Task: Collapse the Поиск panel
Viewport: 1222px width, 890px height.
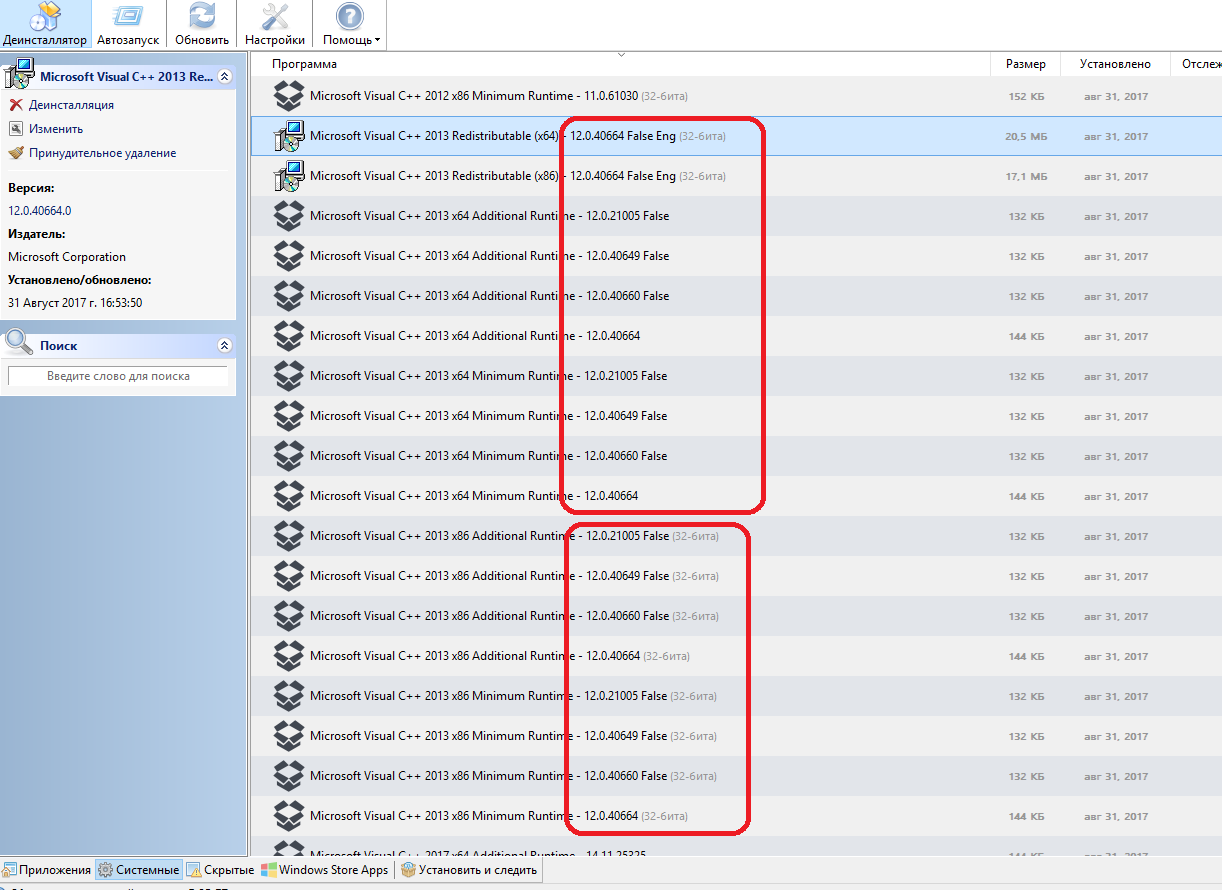Action: pyautogui.click(x=225, y=345)
